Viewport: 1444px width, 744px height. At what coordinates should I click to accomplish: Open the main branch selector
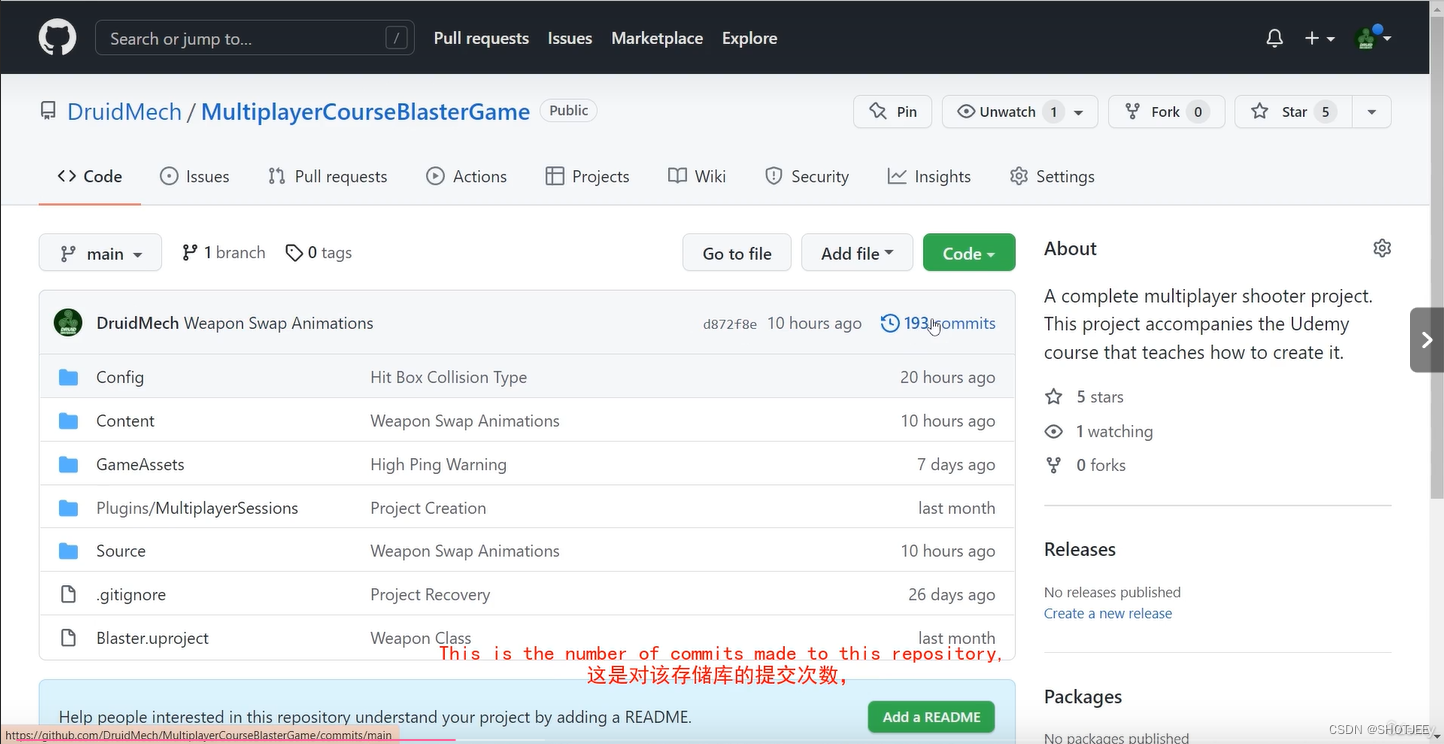click(100, 253)
